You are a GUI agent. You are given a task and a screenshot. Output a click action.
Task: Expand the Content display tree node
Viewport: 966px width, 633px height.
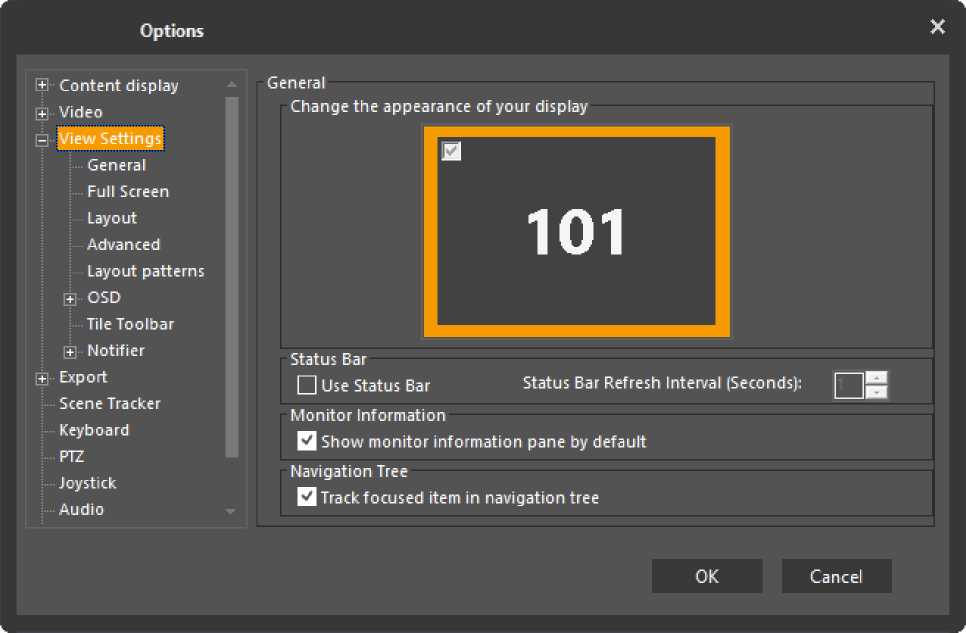[x=42, y=86]
